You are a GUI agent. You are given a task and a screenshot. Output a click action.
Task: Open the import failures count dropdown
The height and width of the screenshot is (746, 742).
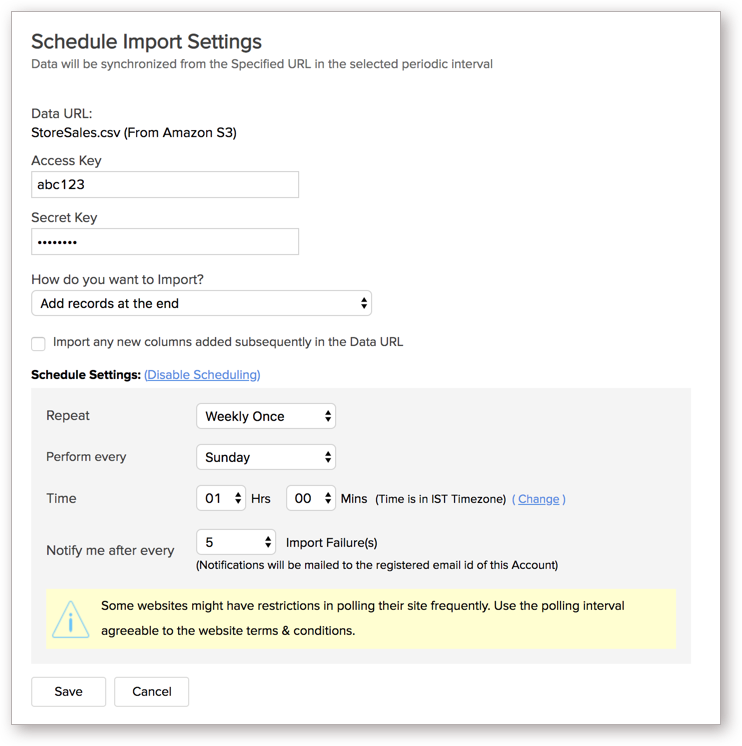point(236,542)
